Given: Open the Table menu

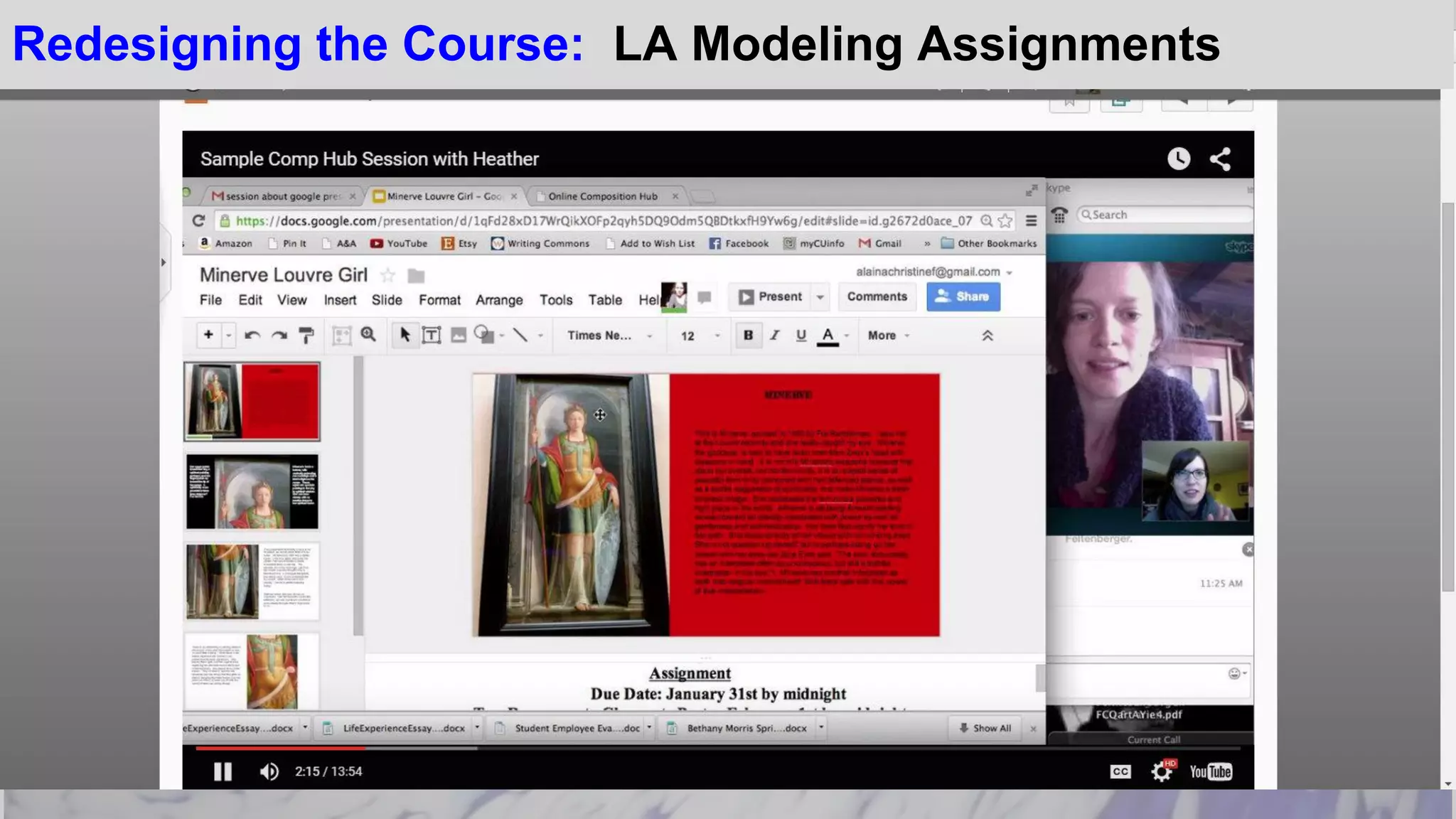Looking at the screenshot, I should click(605, 300).
